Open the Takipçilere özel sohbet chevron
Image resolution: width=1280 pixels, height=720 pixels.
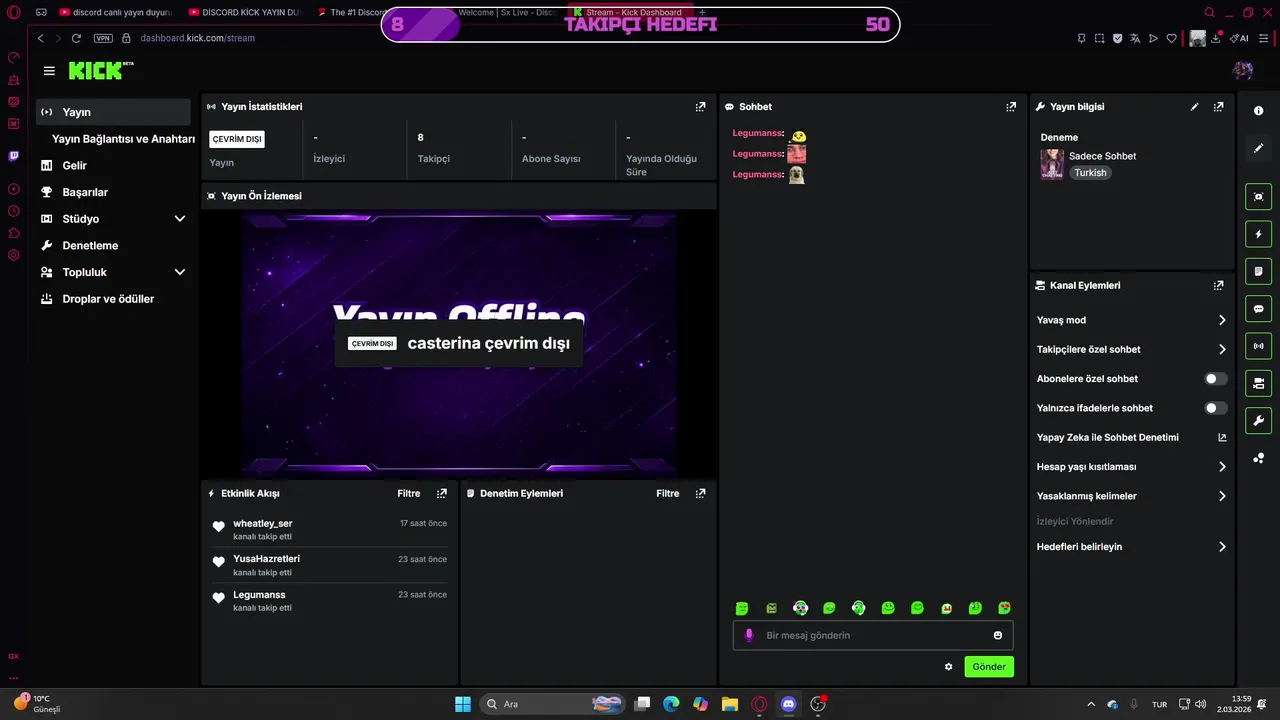(1222, 349)
